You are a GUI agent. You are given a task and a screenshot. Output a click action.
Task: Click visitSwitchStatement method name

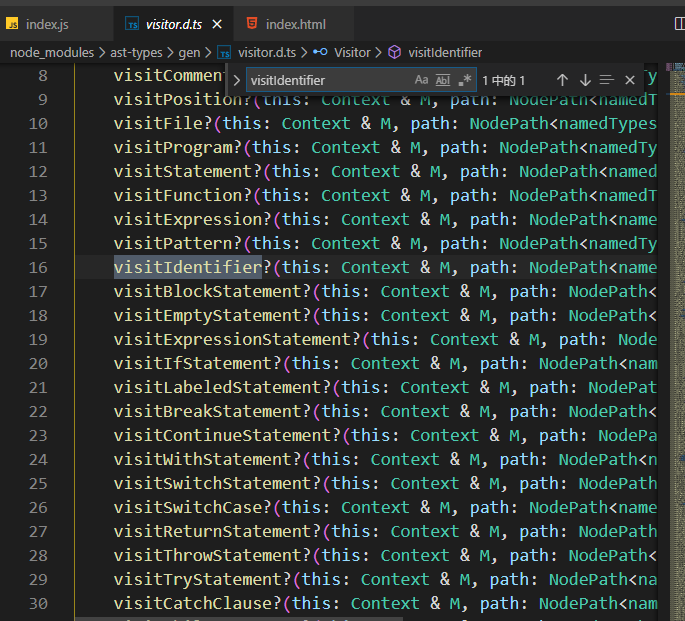click(212, 484)
